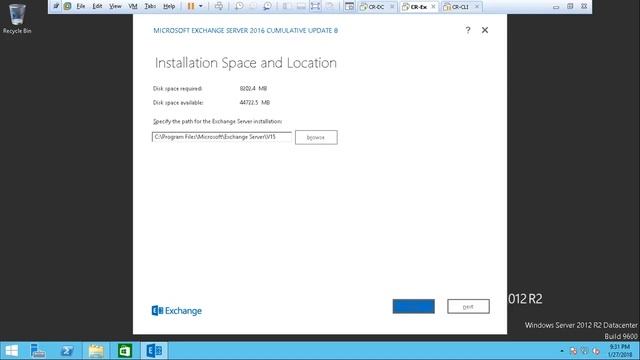
Task: Click the blue Back button
Action: click(x=413, y=306)
